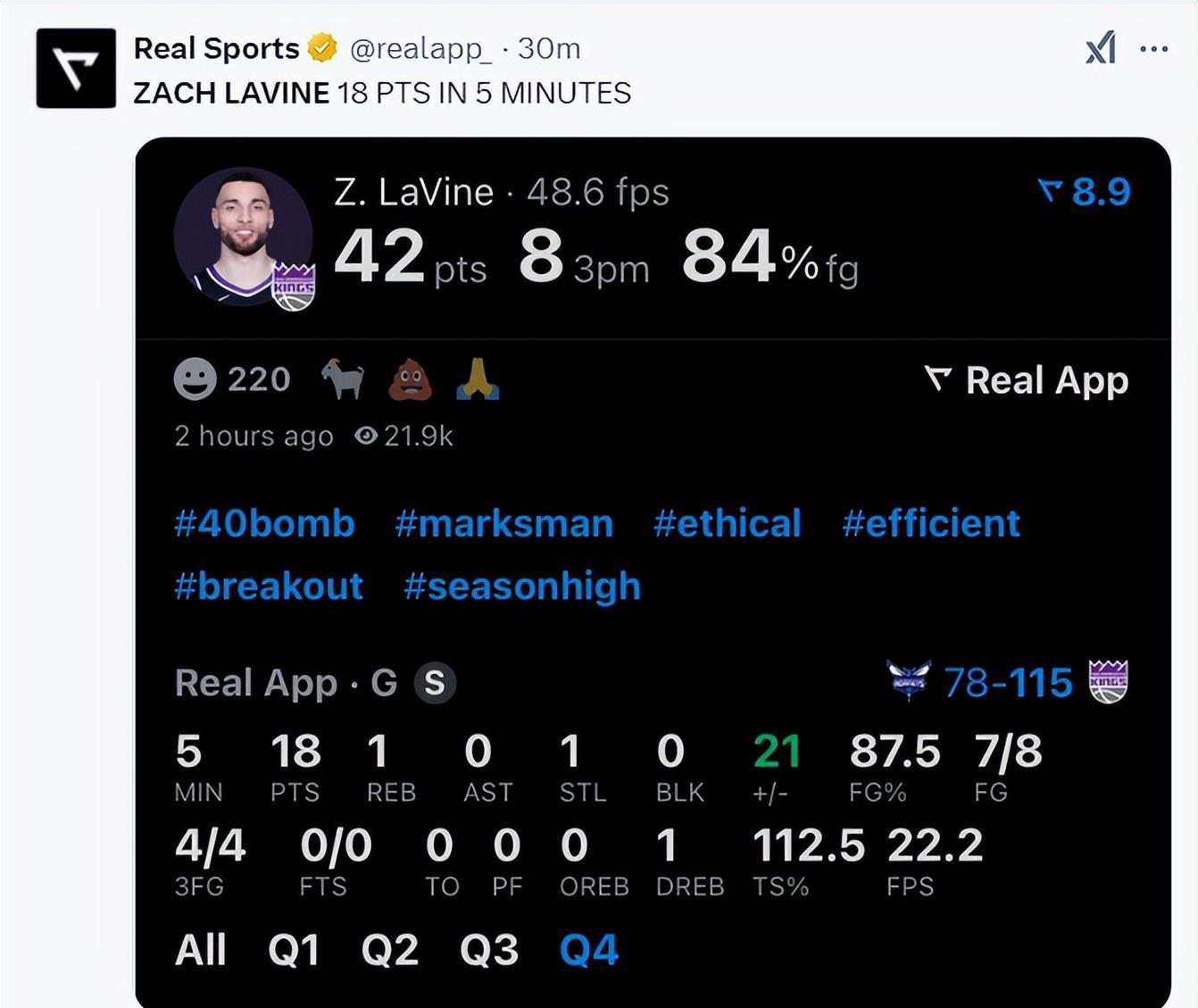The height and width of the screenshot is (1008, 1198).
Task: Click the @realapp_ handle
Action: pyautogui.click(x=420, y=48)
